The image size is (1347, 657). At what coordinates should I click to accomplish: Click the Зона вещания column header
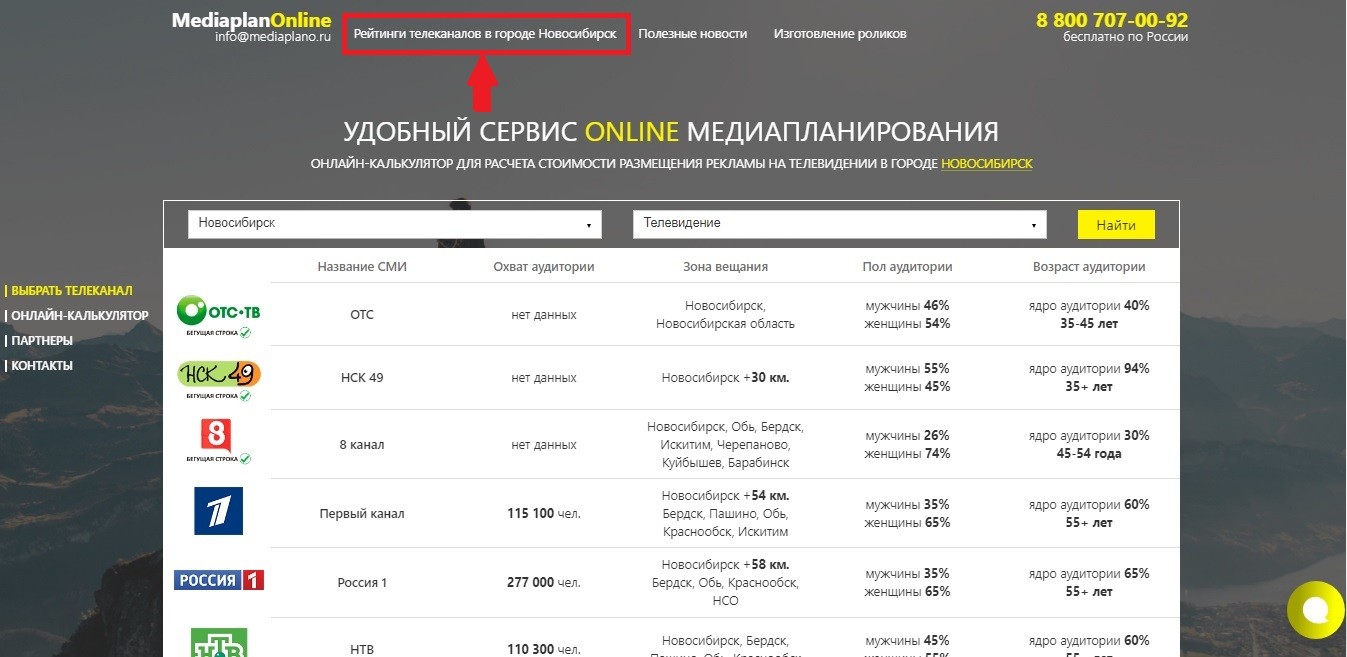tap(726, 267)
